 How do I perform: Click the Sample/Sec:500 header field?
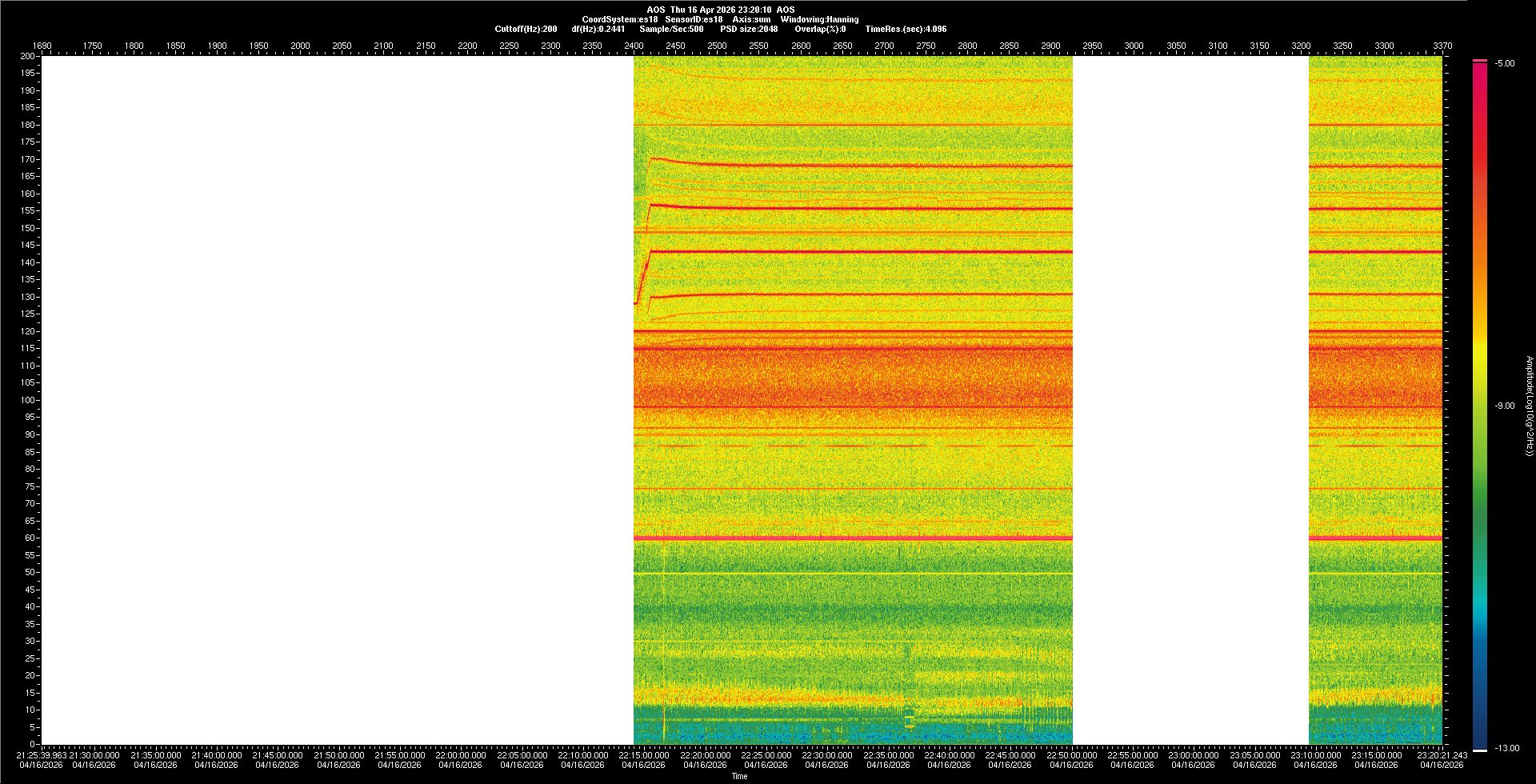tap(671, 29)
